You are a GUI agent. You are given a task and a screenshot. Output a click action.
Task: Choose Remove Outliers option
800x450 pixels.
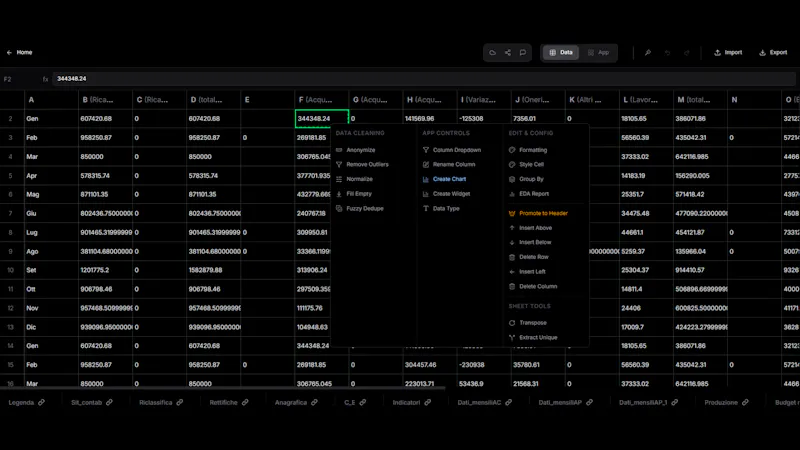point(367,164)
